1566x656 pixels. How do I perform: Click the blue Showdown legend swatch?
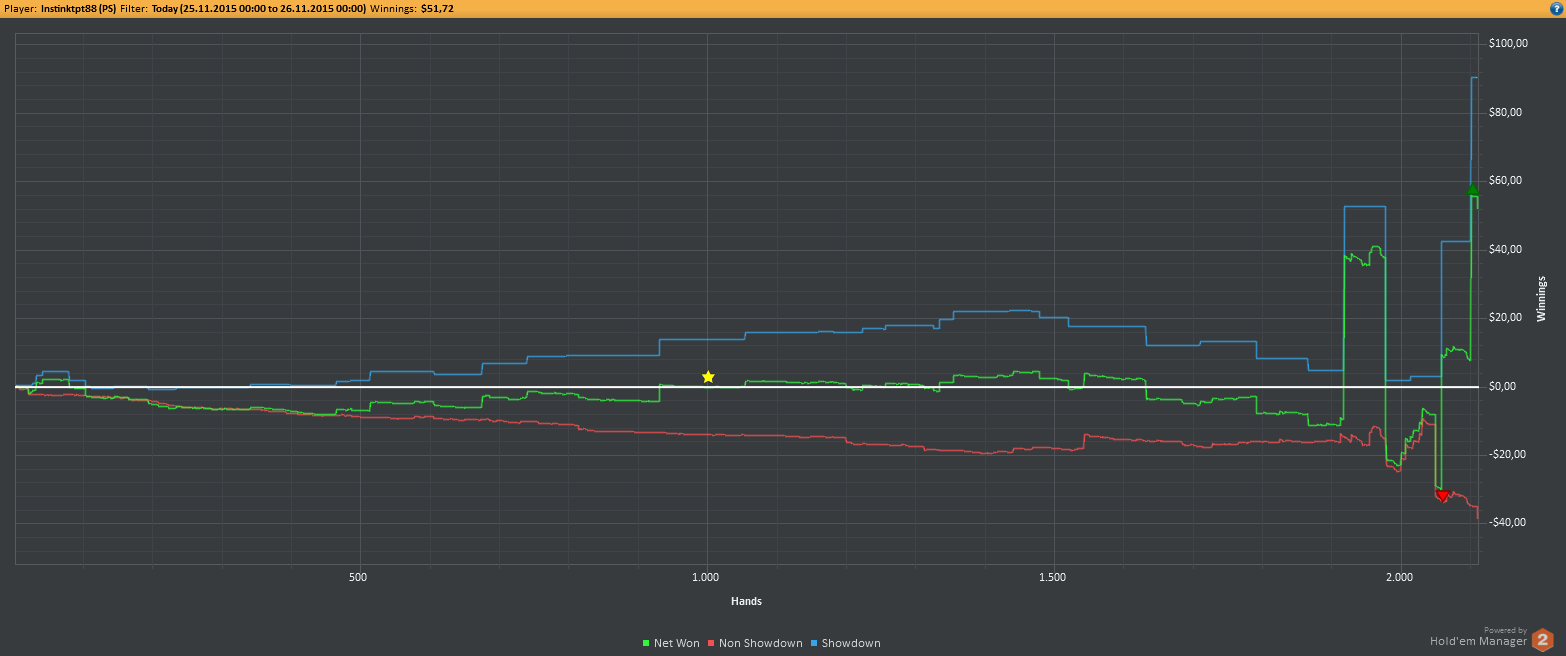[x=813, y=643]
